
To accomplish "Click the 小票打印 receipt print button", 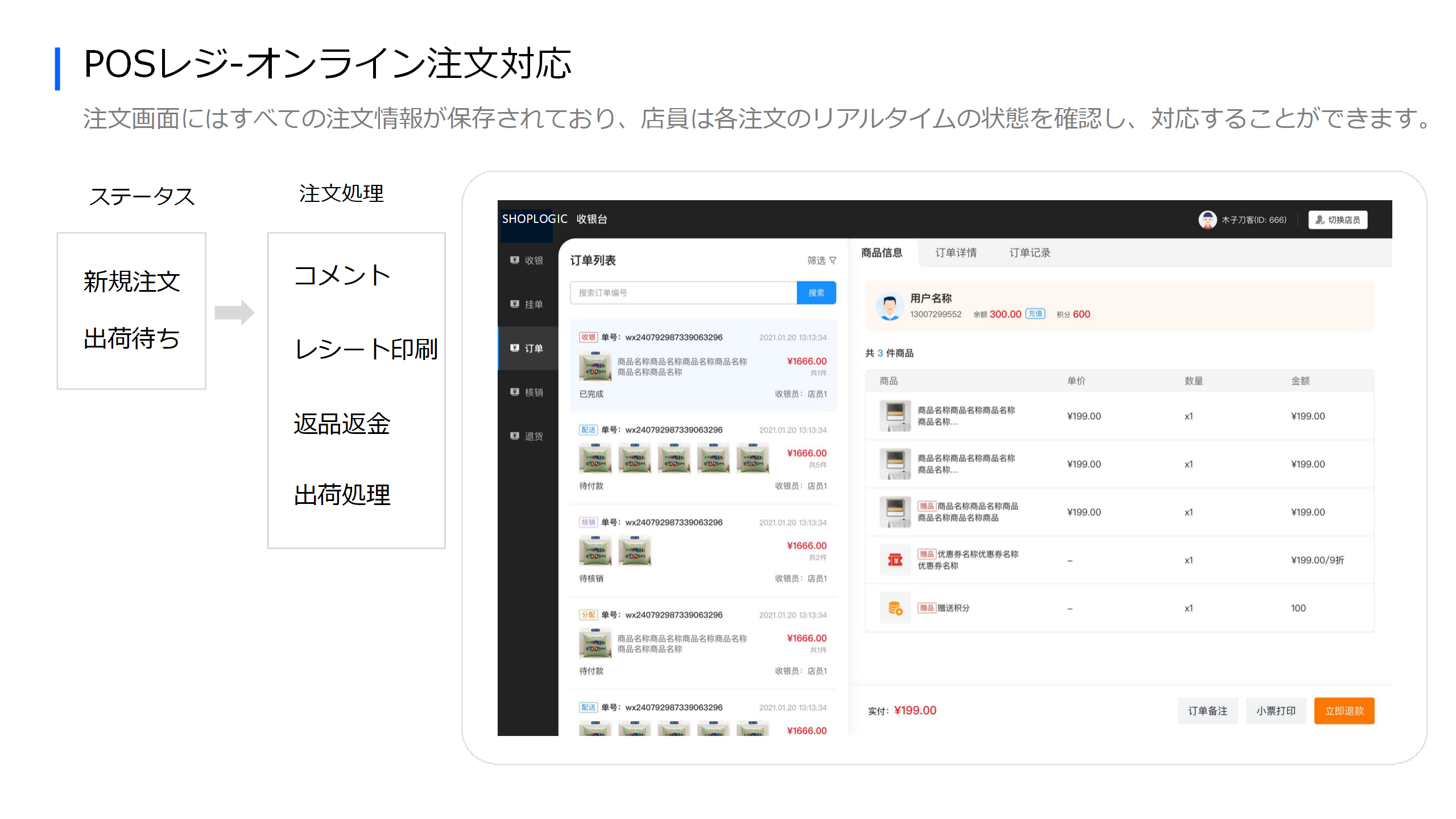I will click(x=1275, y=710).
